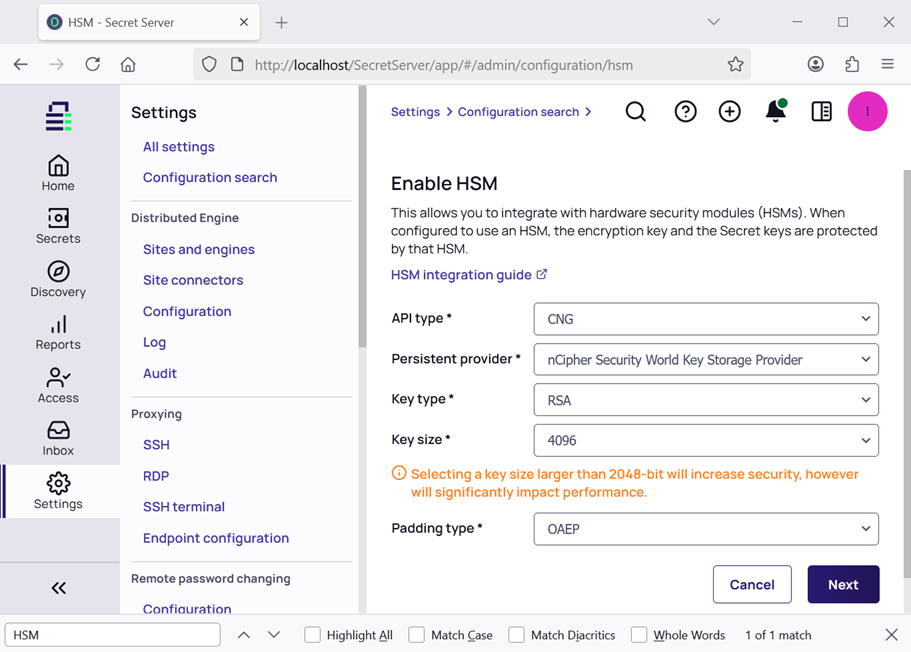Click the Cancel button
Image resolution: width=911 pixels, height=652 pixels.
(752, 585)
